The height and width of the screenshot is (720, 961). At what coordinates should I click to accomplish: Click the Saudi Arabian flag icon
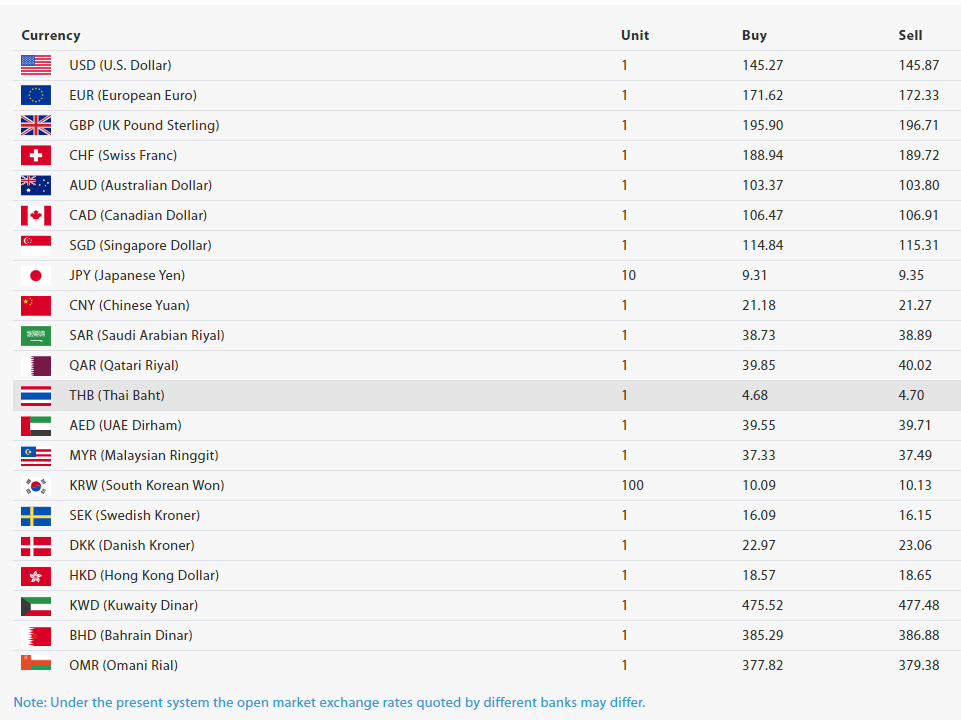(x=36, y=335)
